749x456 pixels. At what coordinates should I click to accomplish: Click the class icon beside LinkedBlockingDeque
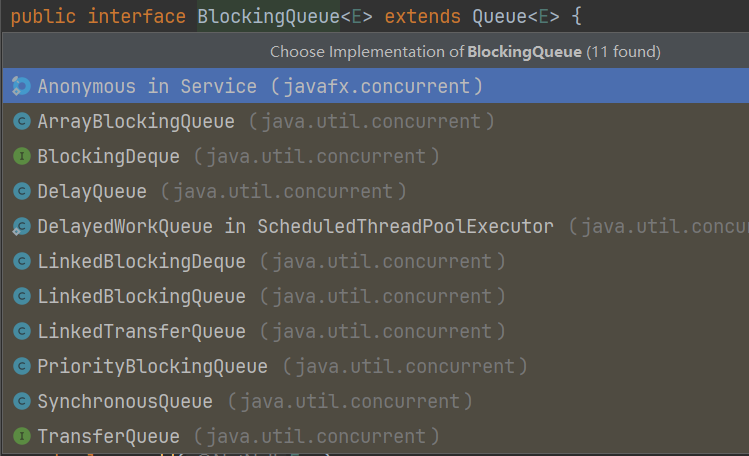click(x=21, y=262)
